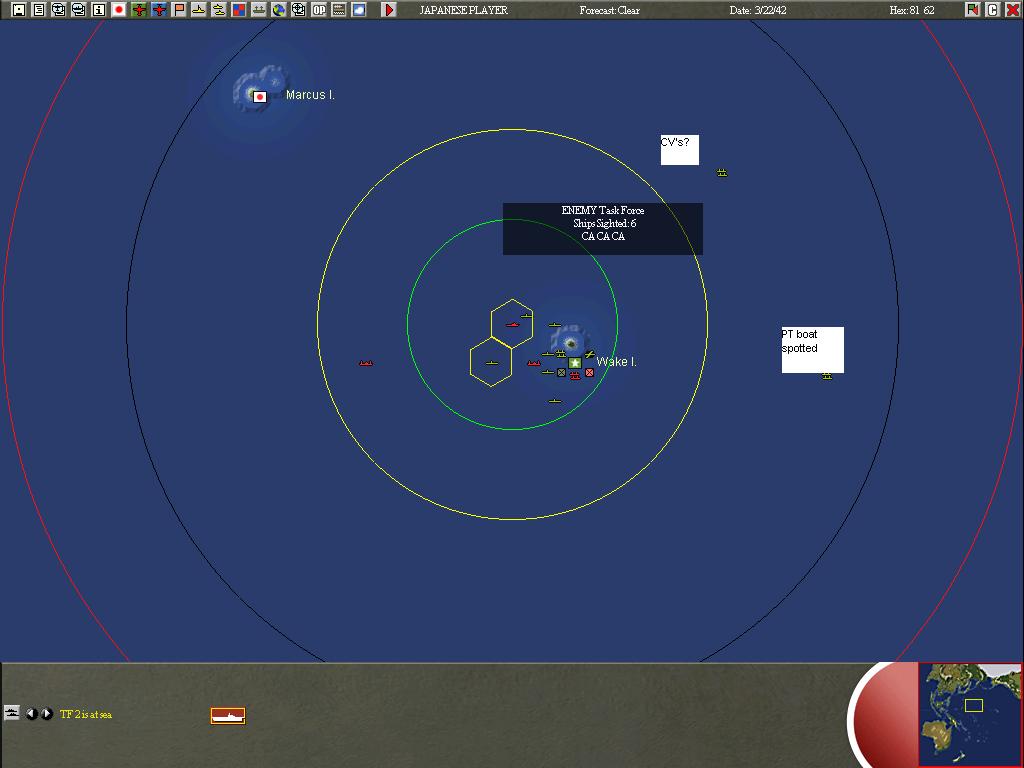The width and height of the screenshot is (1024, 768).
Task: Click the red end-turn arrow
Action: click(x=389, y=10)
